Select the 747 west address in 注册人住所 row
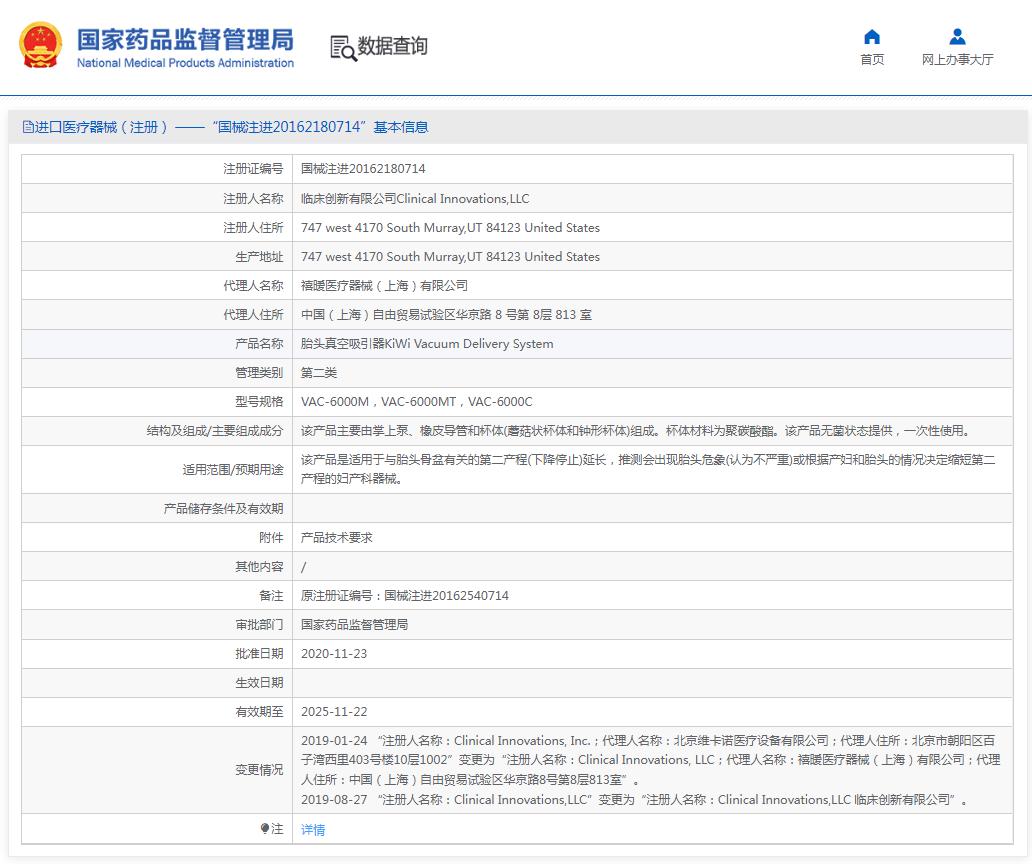 pyautogui.click(x=450, y=227)
